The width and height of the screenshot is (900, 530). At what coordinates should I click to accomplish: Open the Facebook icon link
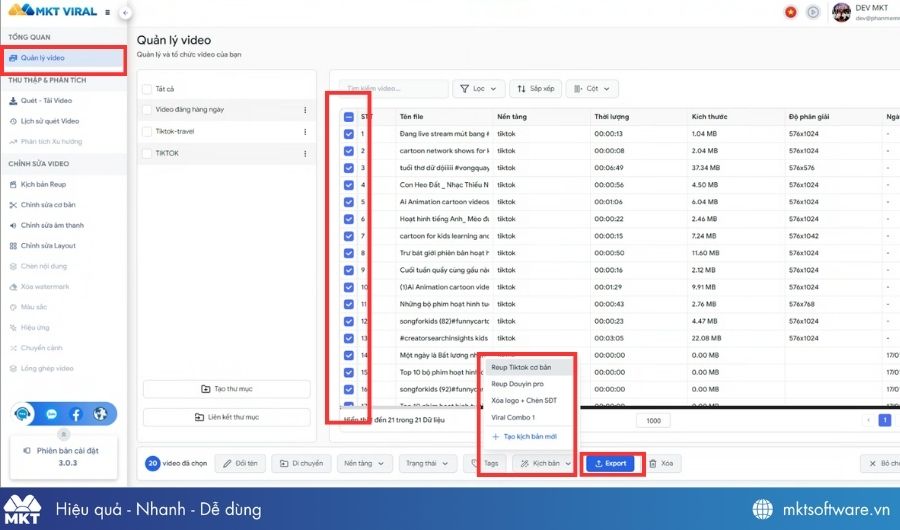(x=76, y=414)
